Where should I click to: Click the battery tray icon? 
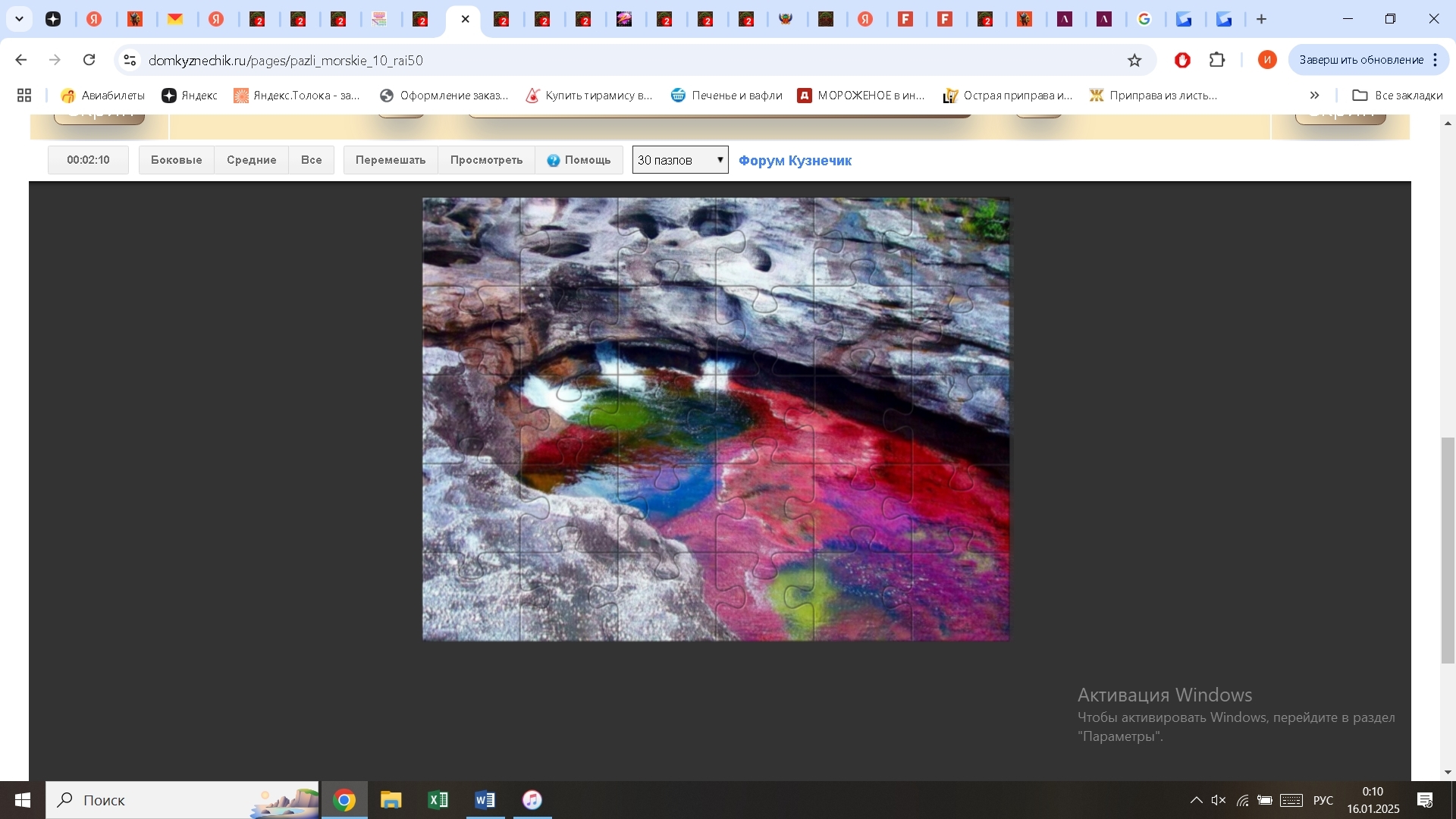coord(1265,800)
